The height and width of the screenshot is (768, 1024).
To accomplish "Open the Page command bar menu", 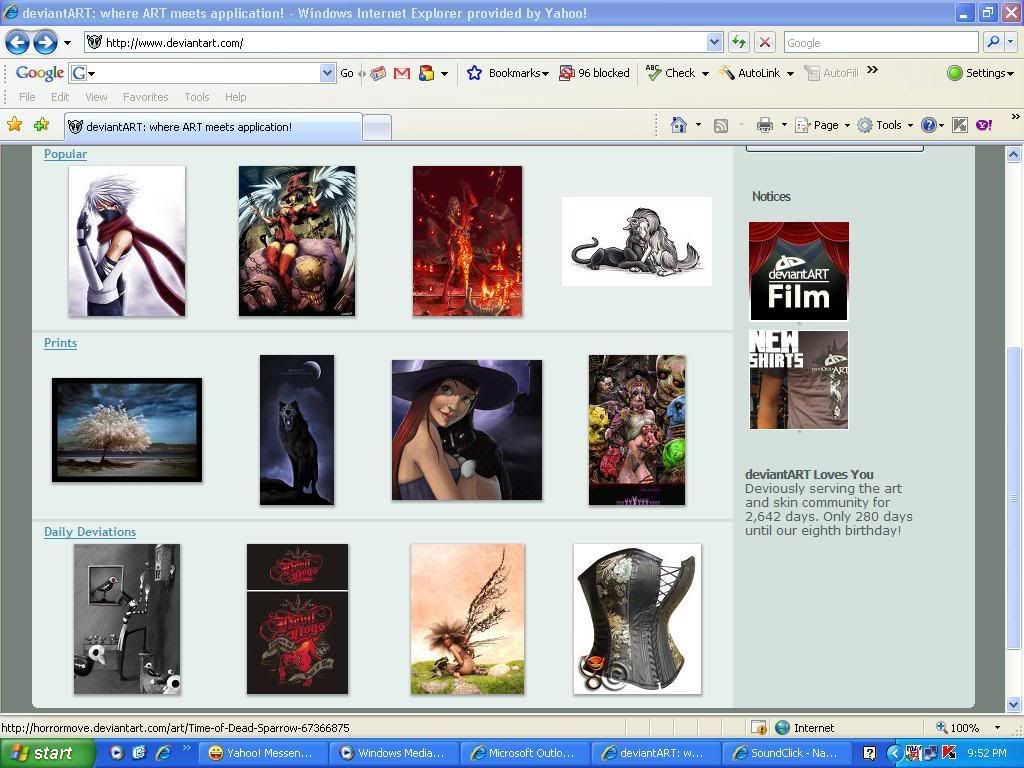I will pyautogui.click(x=822, y=125).
